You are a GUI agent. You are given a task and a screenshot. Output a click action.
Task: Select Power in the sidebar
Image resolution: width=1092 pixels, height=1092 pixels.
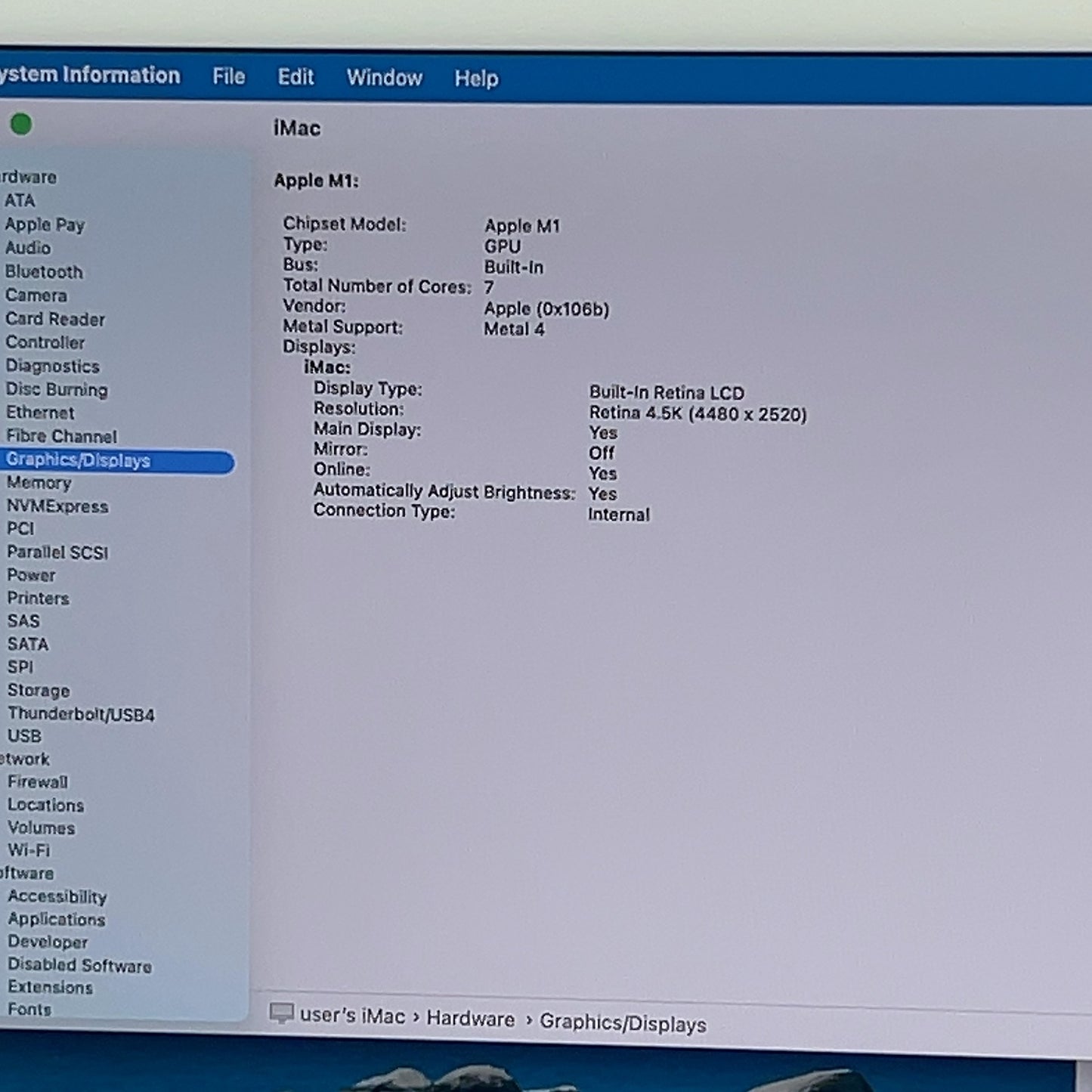tap(31, 575)
